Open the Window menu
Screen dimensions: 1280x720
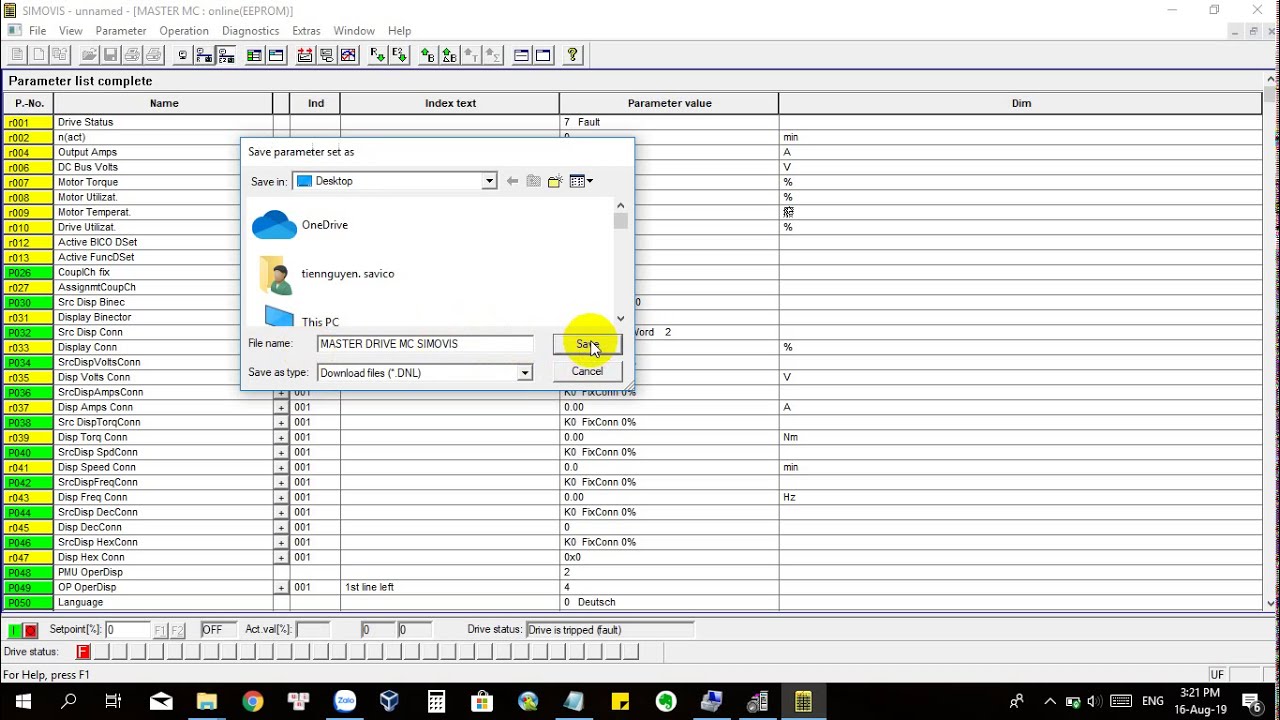(354, 31)
